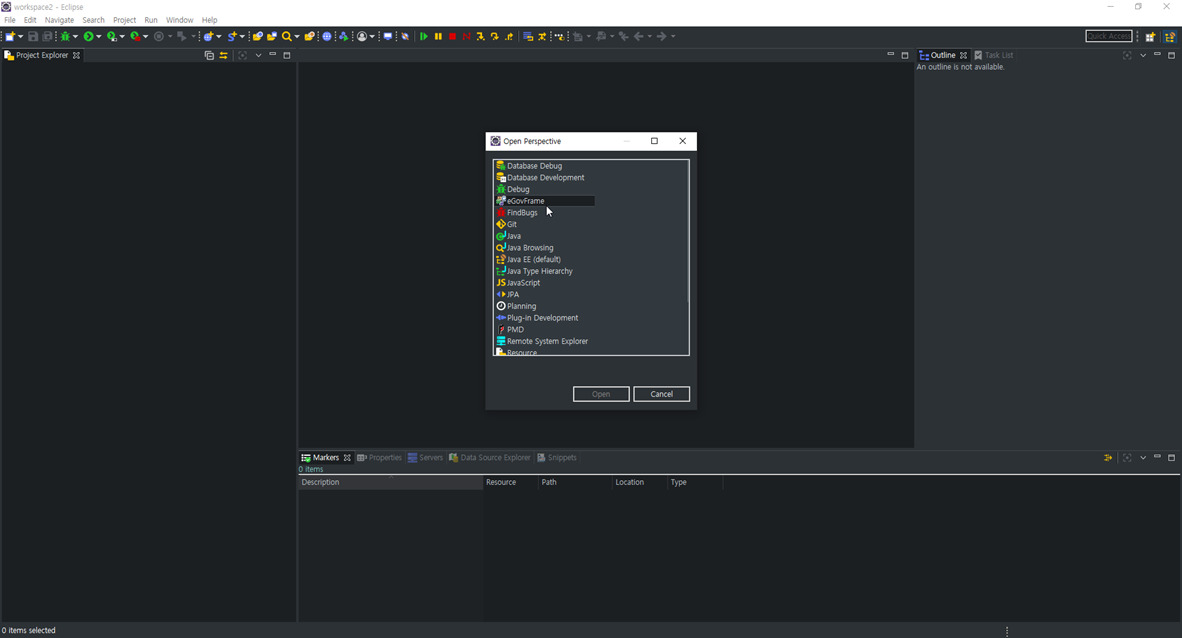Toggle Use Step Filters toolbar button

click(541, 36)
